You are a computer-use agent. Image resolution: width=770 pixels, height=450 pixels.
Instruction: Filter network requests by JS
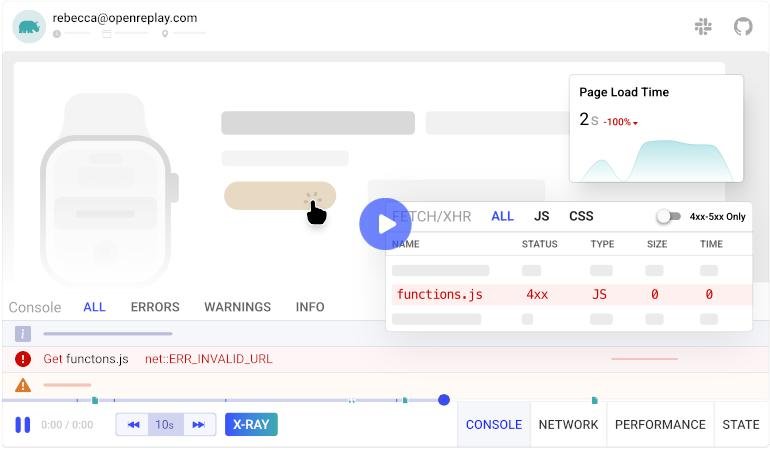coord(541,216)
